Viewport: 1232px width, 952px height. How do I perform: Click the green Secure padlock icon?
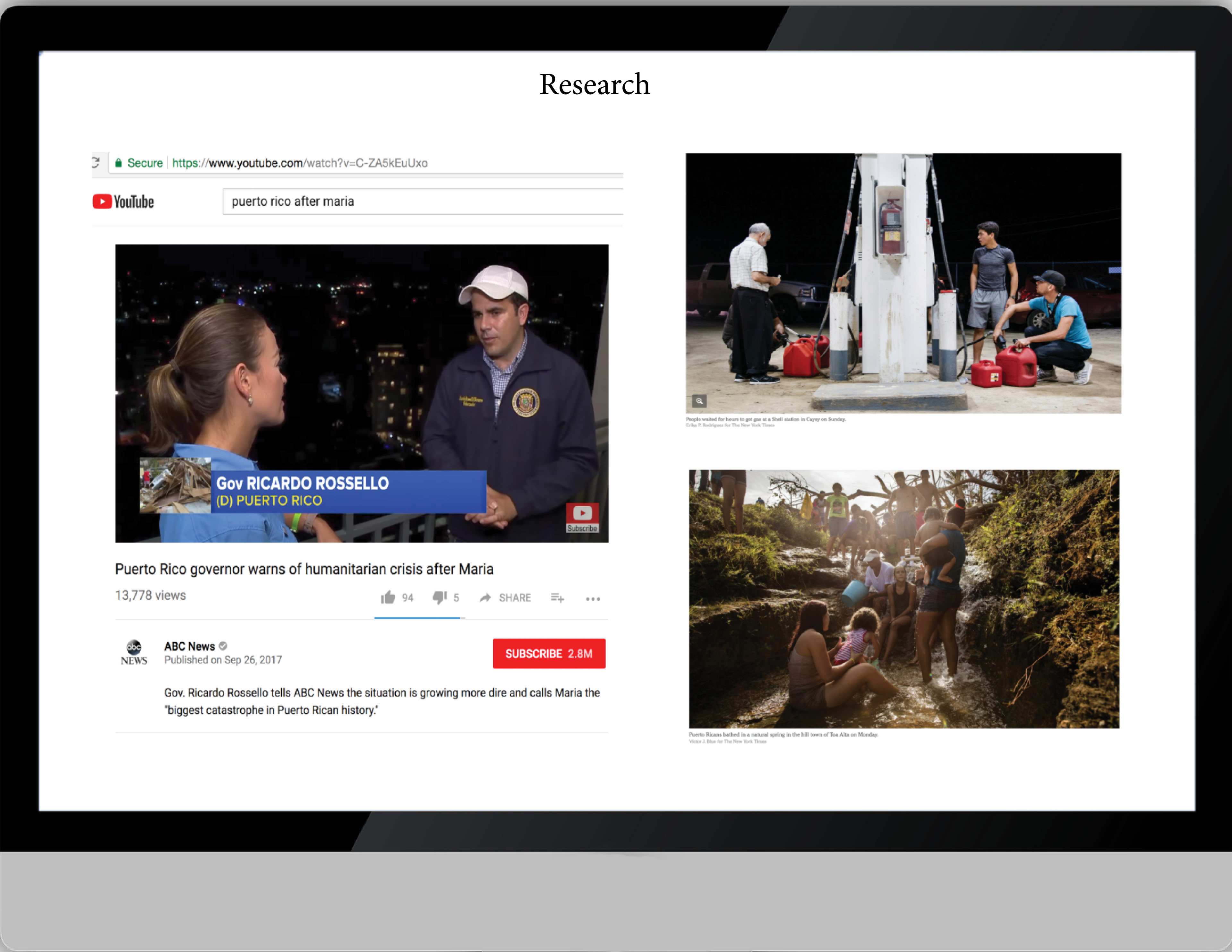coord(118,163)
